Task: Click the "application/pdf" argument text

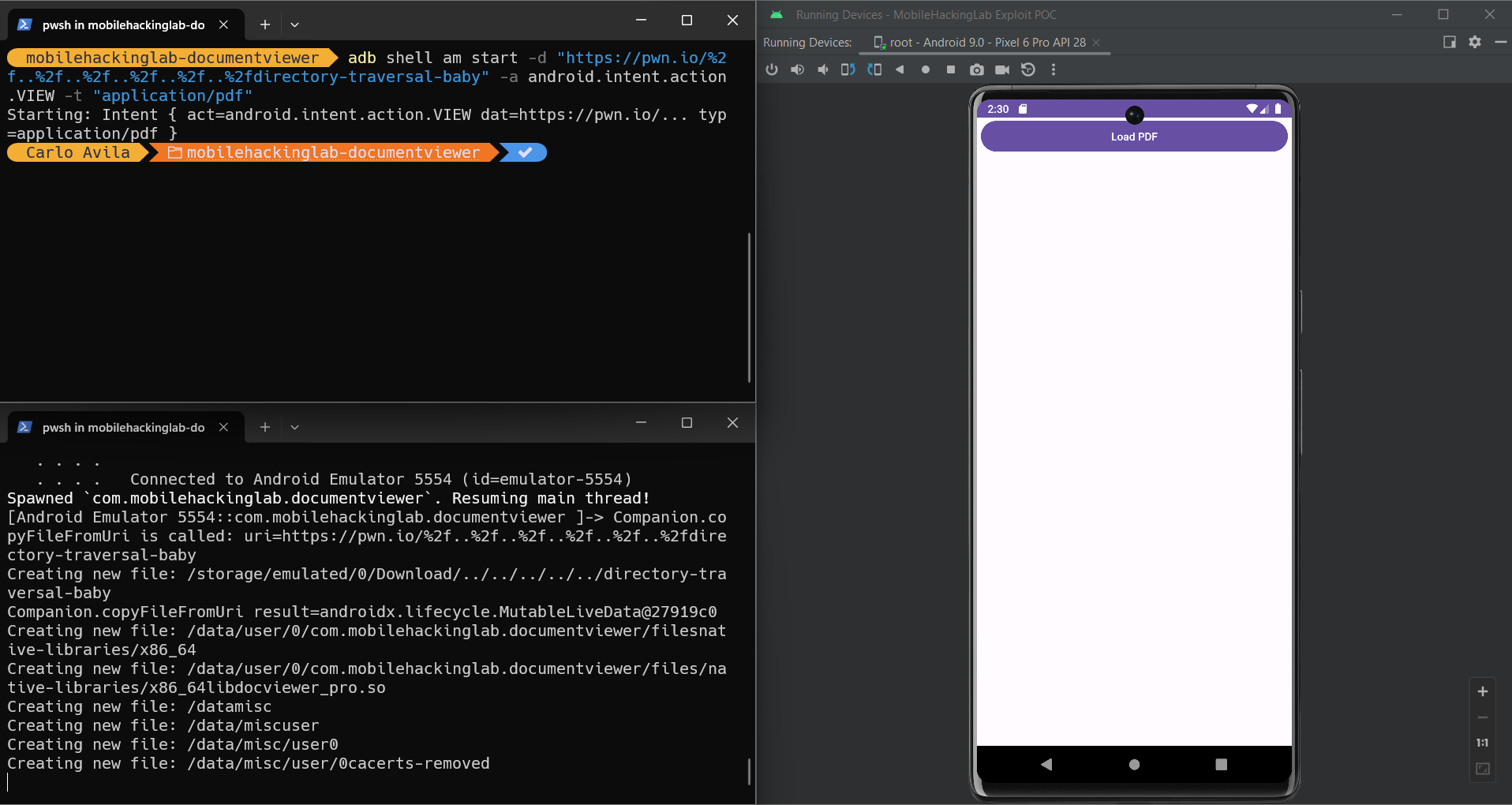Action: (172, 95)
